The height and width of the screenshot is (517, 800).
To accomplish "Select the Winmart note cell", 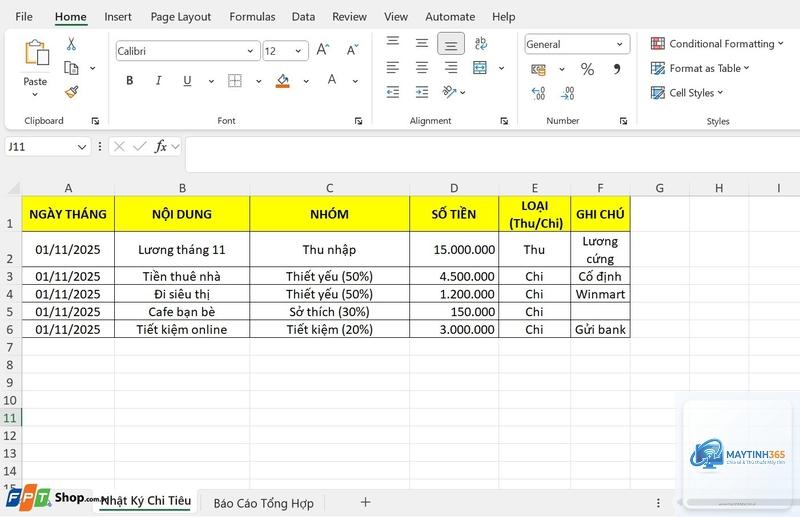I will pos(601,294).
